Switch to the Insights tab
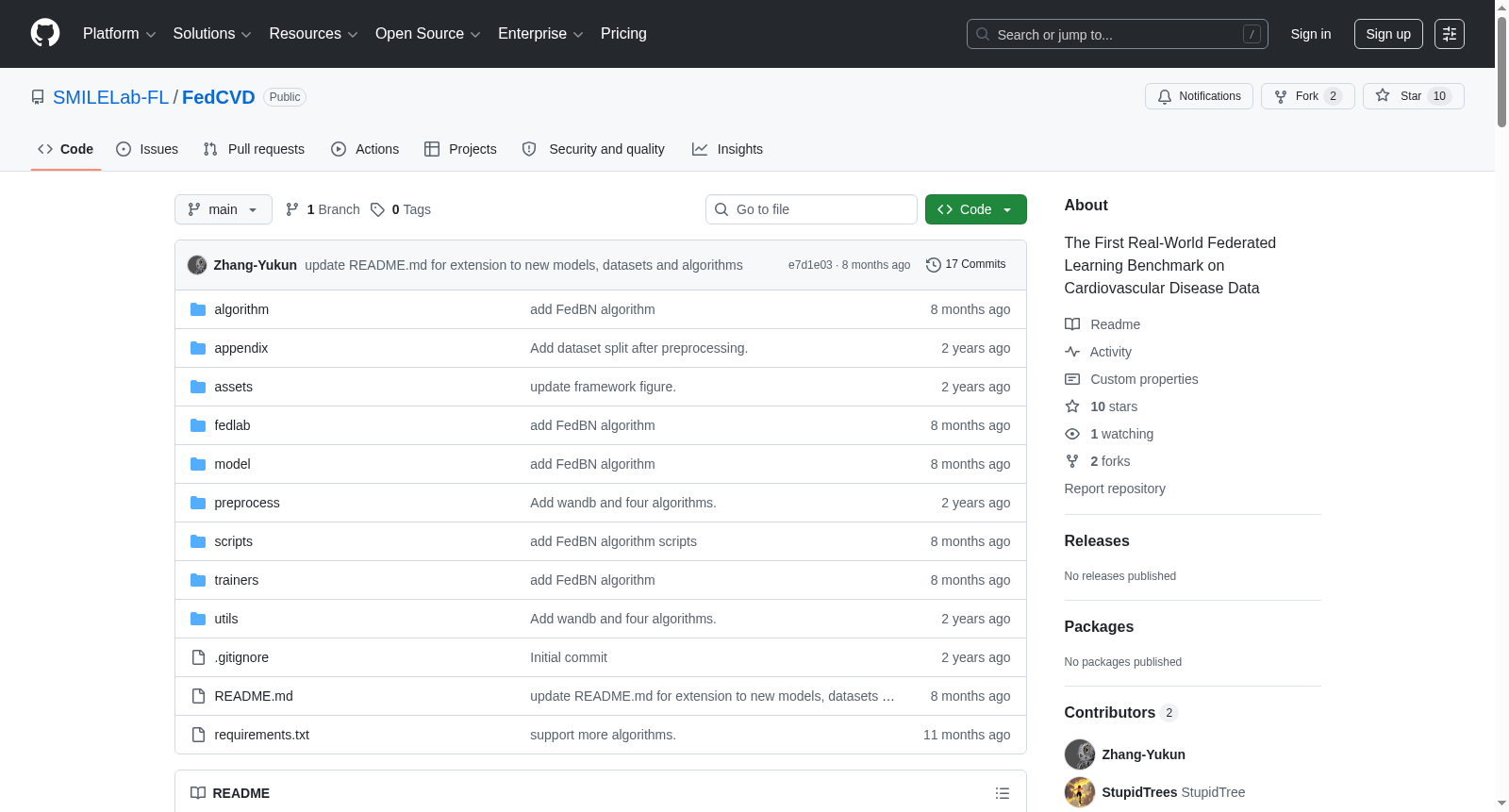Screen dimensions: 1509x812 [x=727, y=149]
